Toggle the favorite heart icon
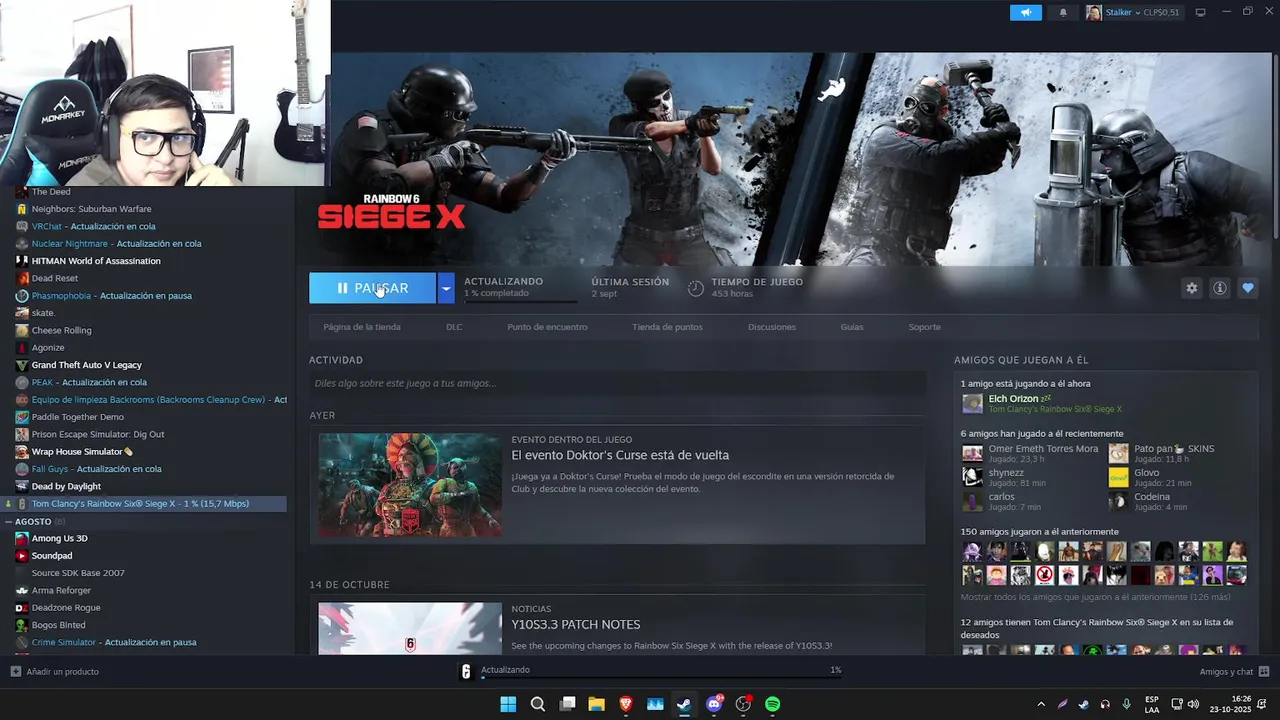The image size is (1280, 720). (x=1248, y=288)
